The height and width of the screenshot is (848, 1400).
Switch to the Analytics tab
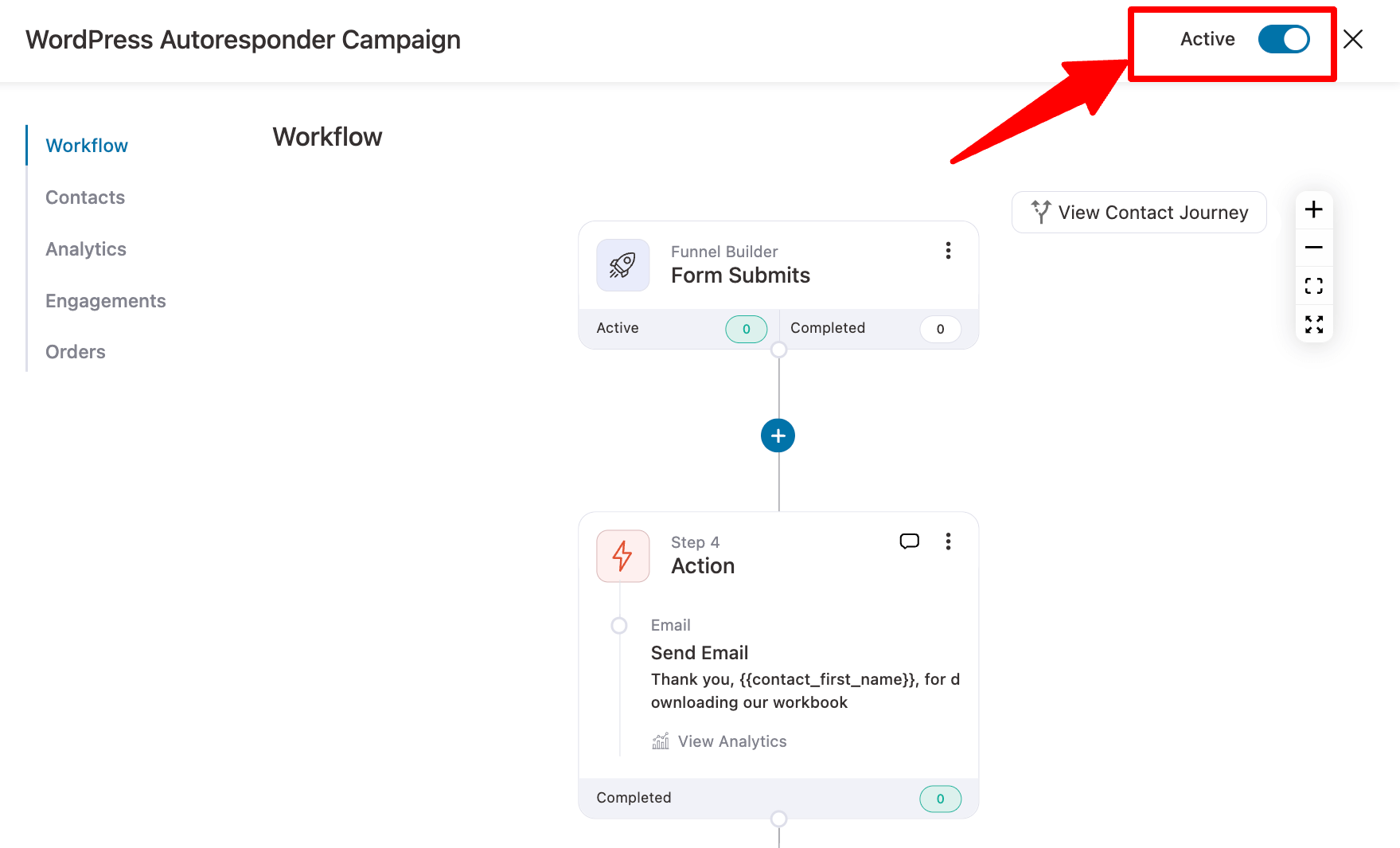pos(86,249)
